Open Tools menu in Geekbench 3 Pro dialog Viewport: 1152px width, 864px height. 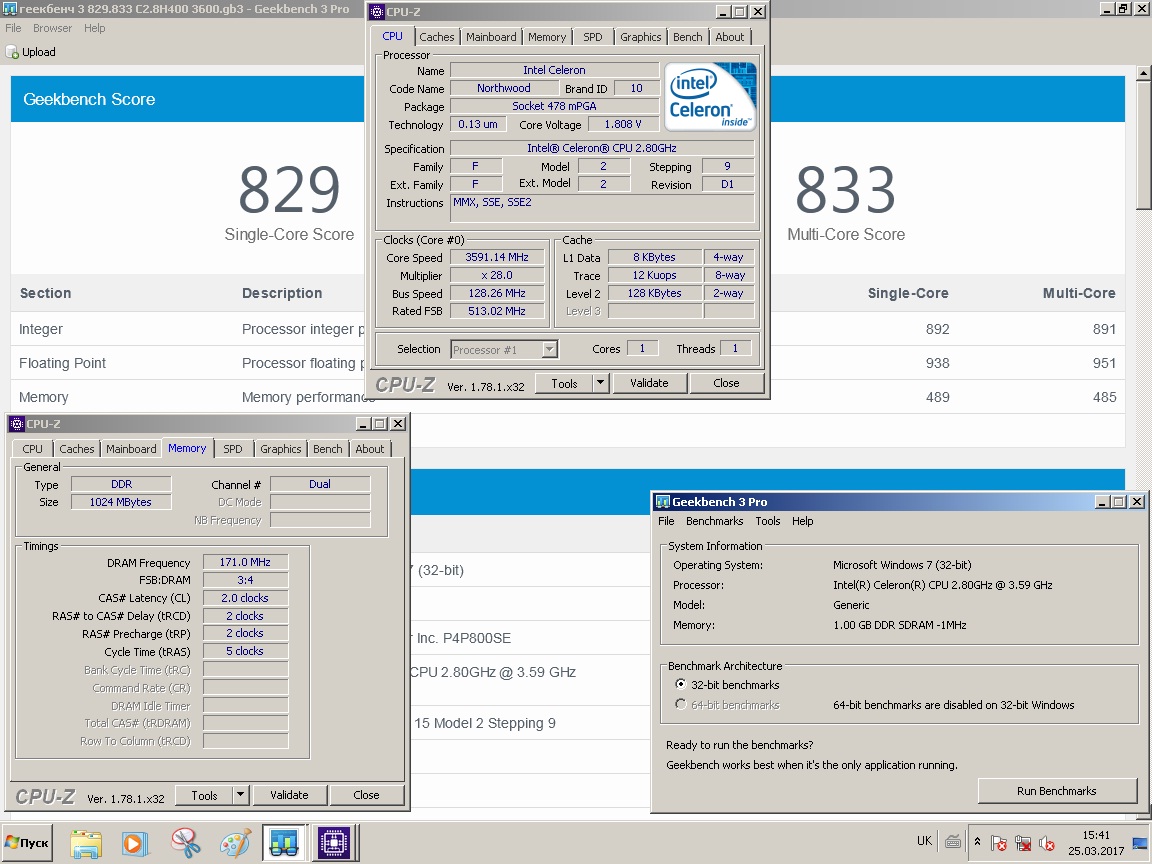coord(767,521)
